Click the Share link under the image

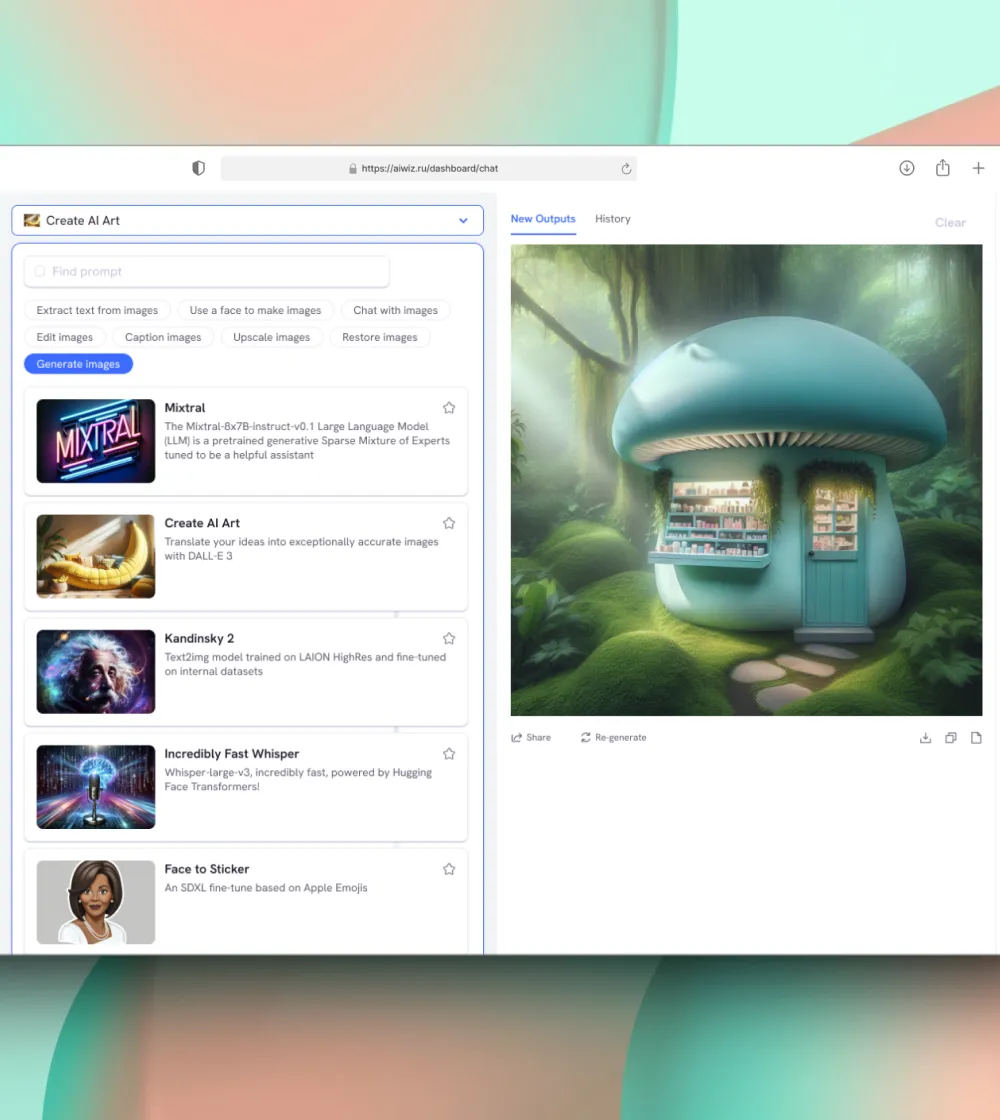(x=531, y=738)
